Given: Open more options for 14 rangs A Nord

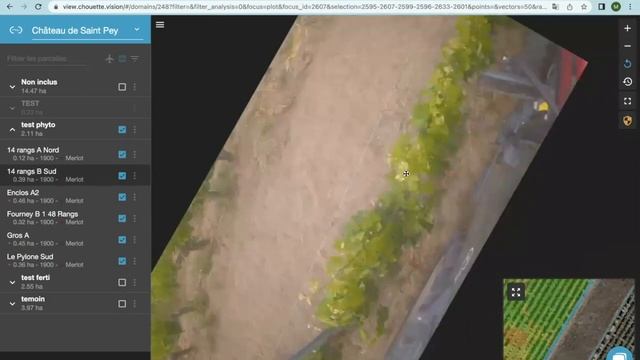Looking at the screenshot, I should [x=135, y=154].
